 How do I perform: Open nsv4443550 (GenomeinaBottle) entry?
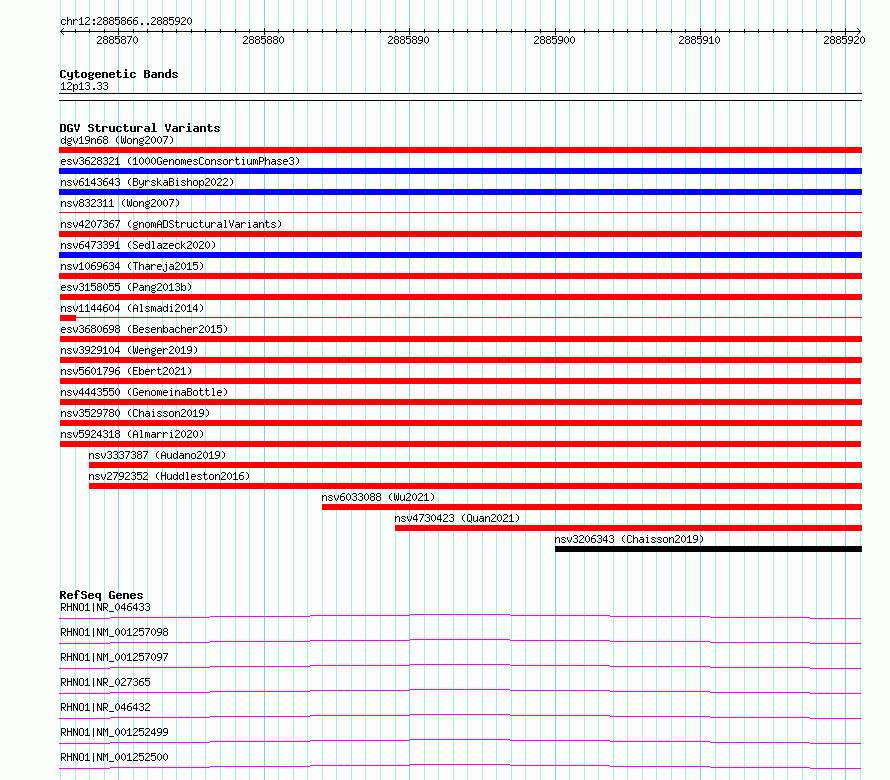(144, 392)
